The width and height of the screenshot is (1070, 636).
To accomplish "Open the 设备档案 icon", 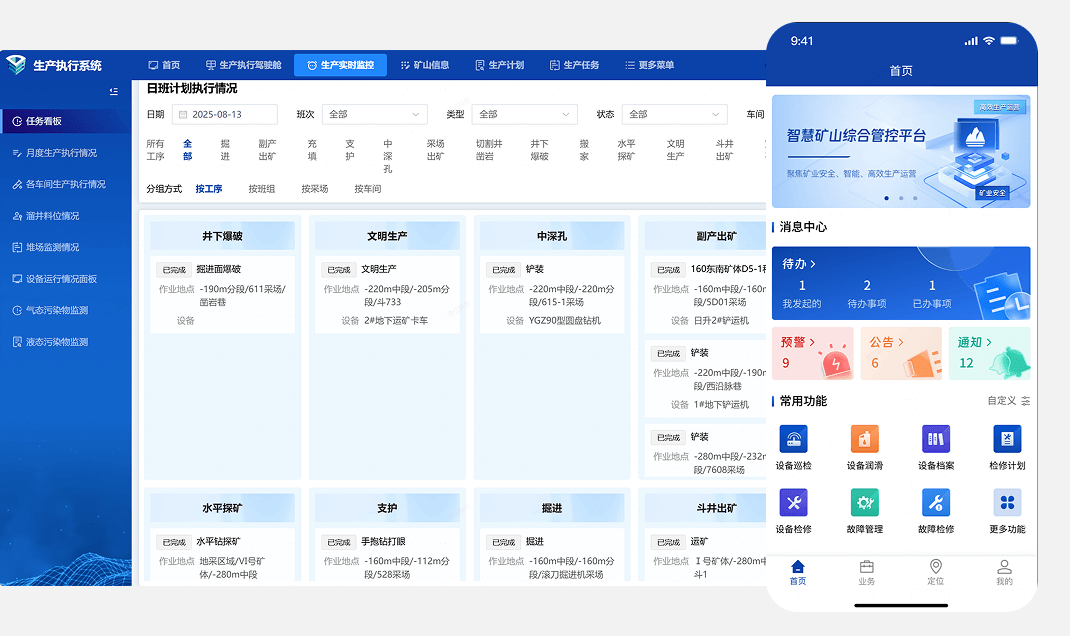I will (936, 439).
